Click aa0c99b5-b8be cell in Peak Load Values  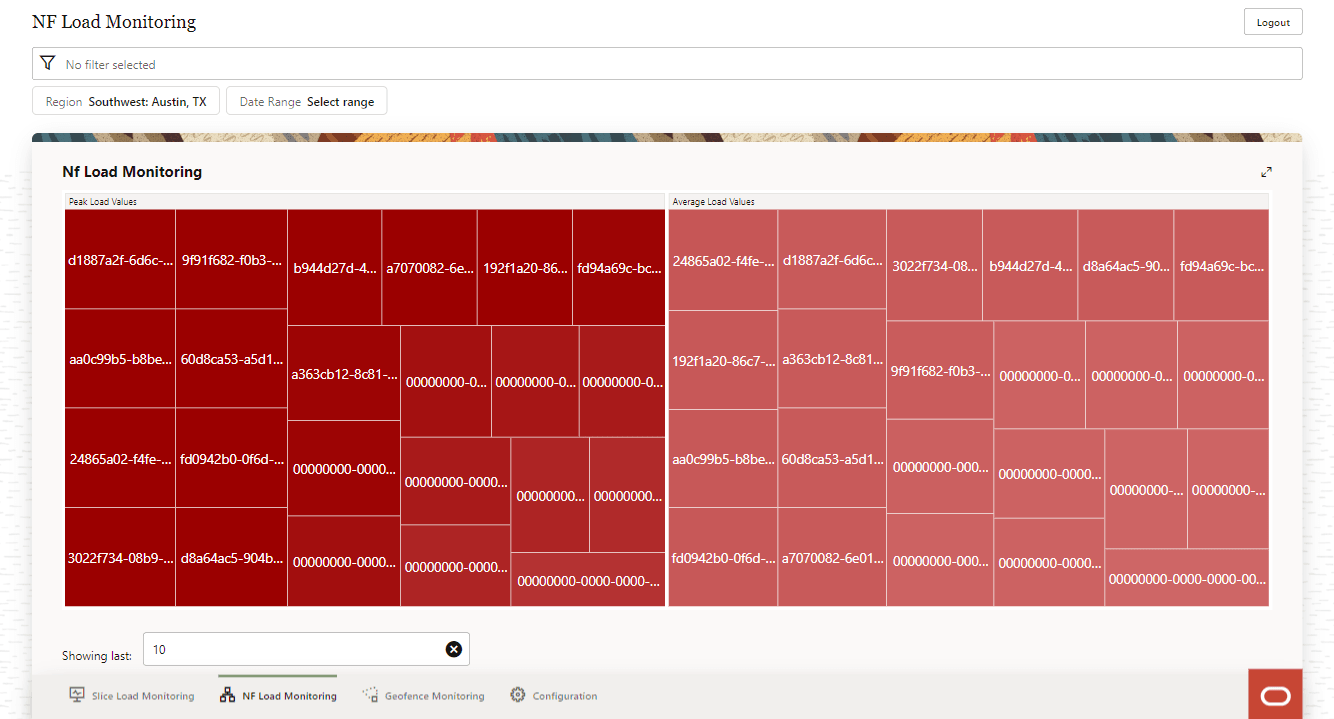coord(120,358)
